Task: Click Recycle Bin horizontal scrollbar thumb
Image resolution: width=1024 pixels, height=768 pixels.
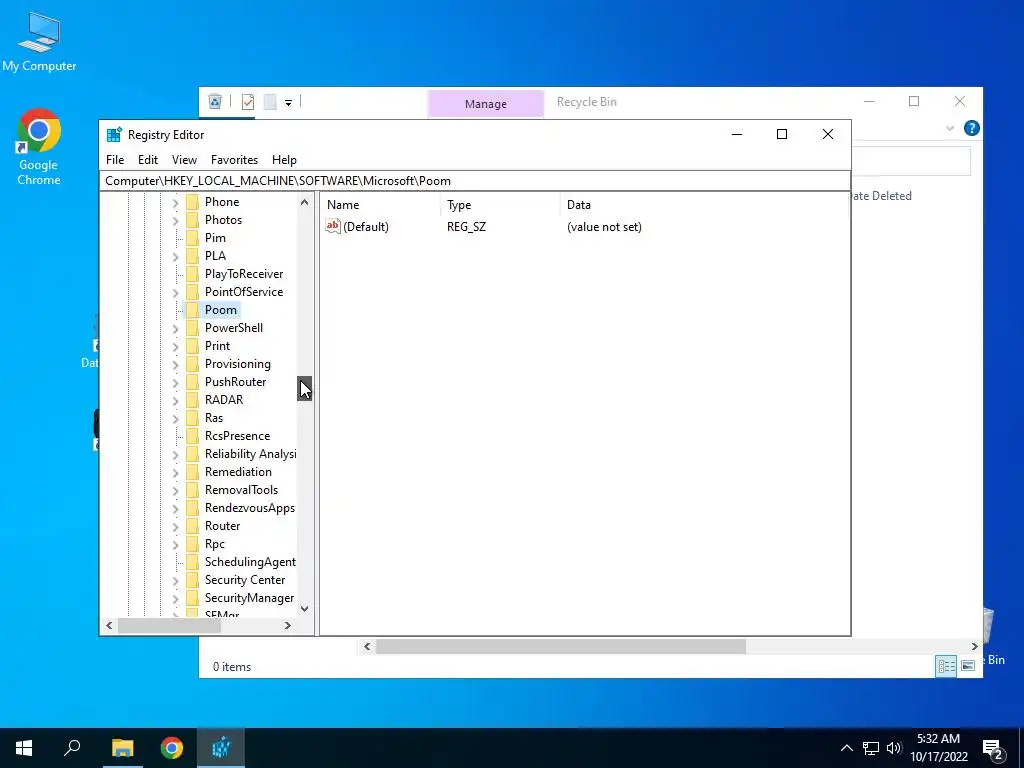Action: (560, 647)
